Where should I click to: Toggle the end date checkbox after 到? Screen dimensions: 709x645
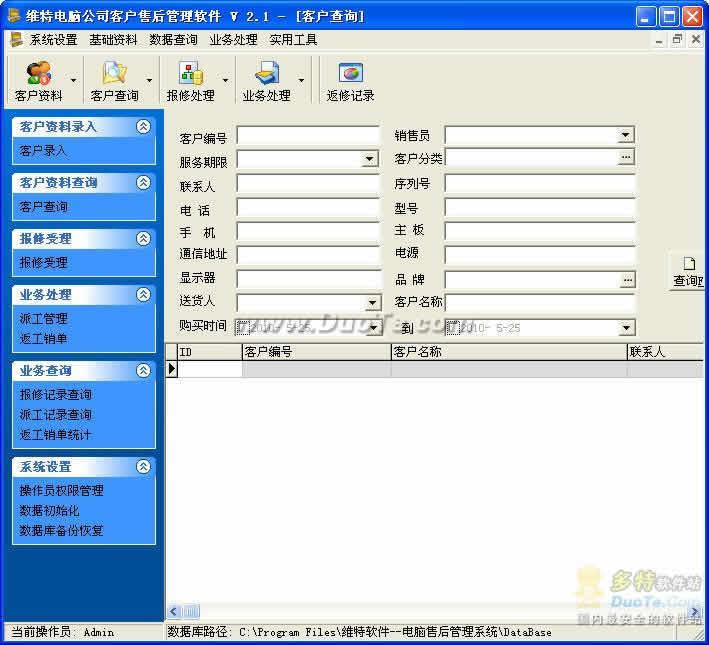(x=451, y=327)
